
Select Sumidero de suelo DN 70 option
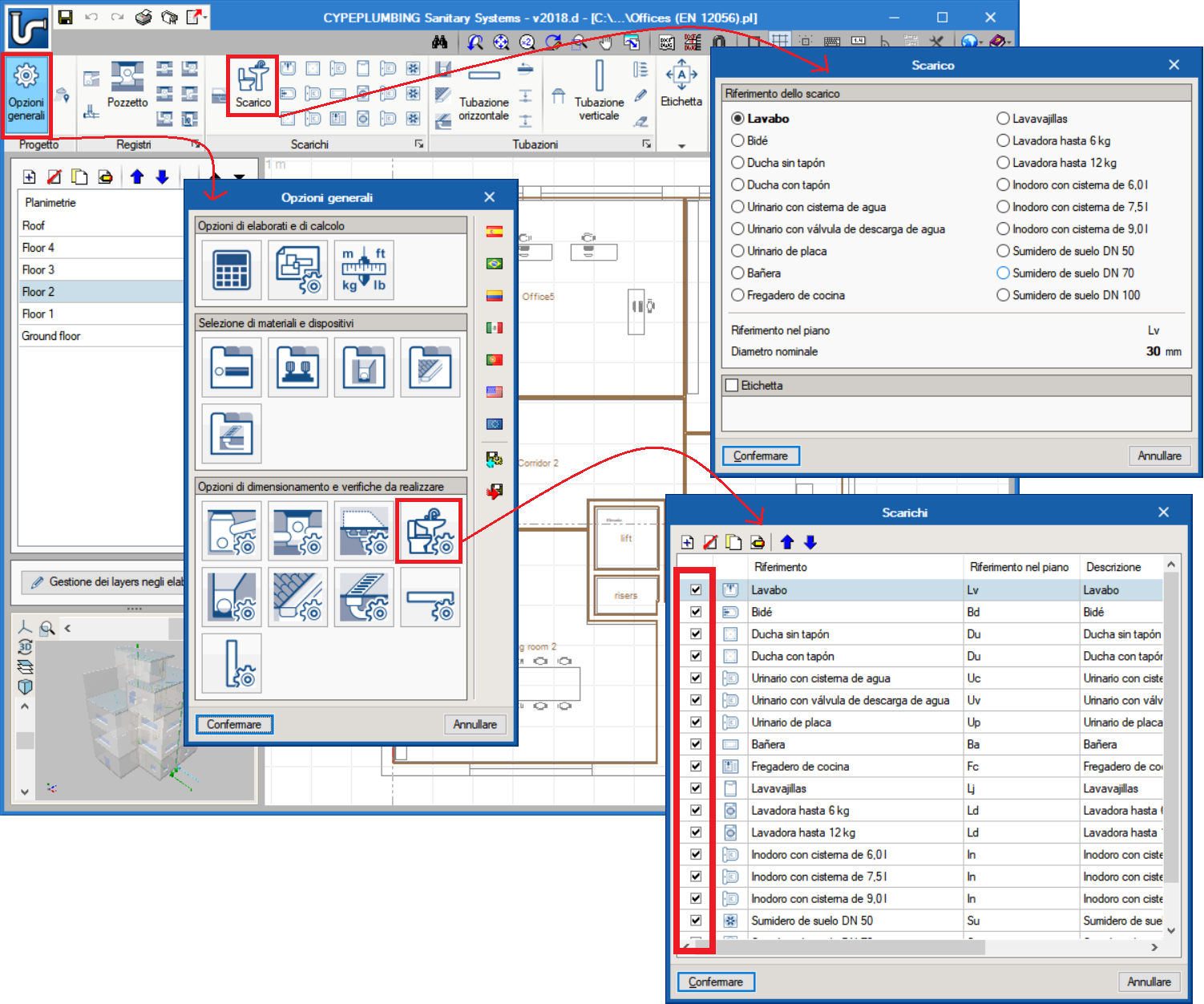point(1003,273)
